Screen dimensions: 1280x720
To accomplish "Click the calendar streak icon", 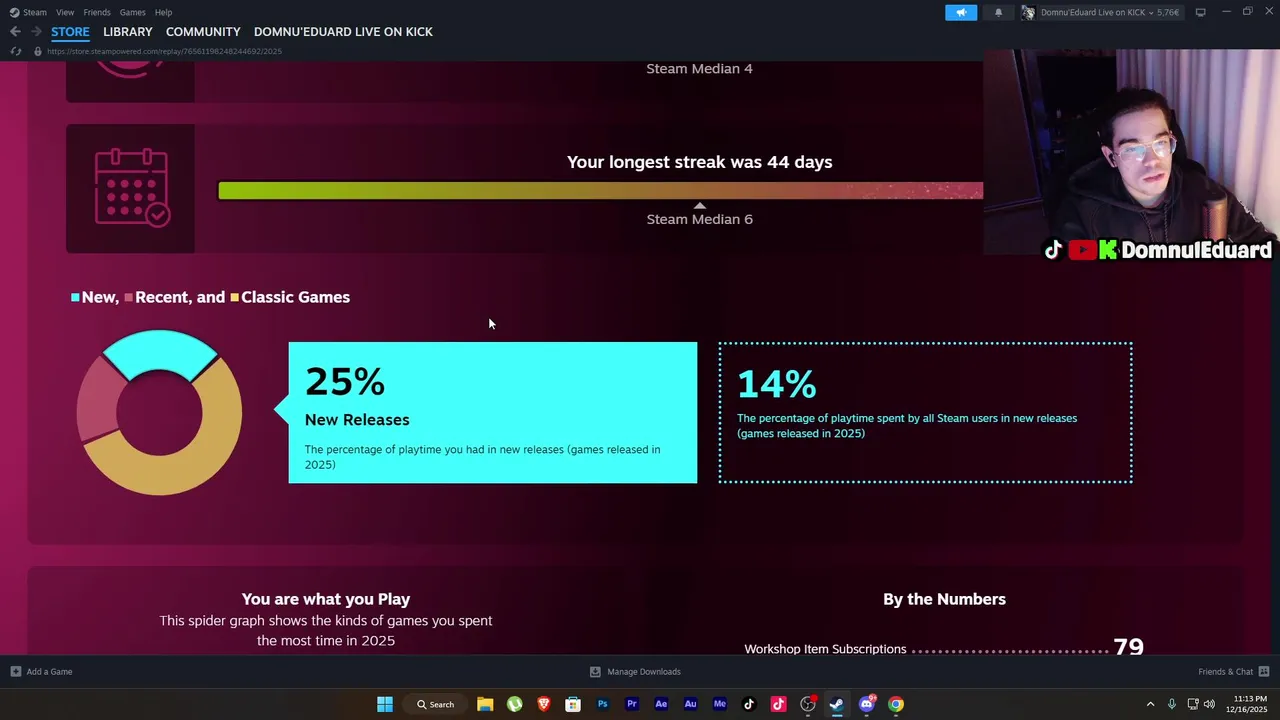I will (131, 188).
